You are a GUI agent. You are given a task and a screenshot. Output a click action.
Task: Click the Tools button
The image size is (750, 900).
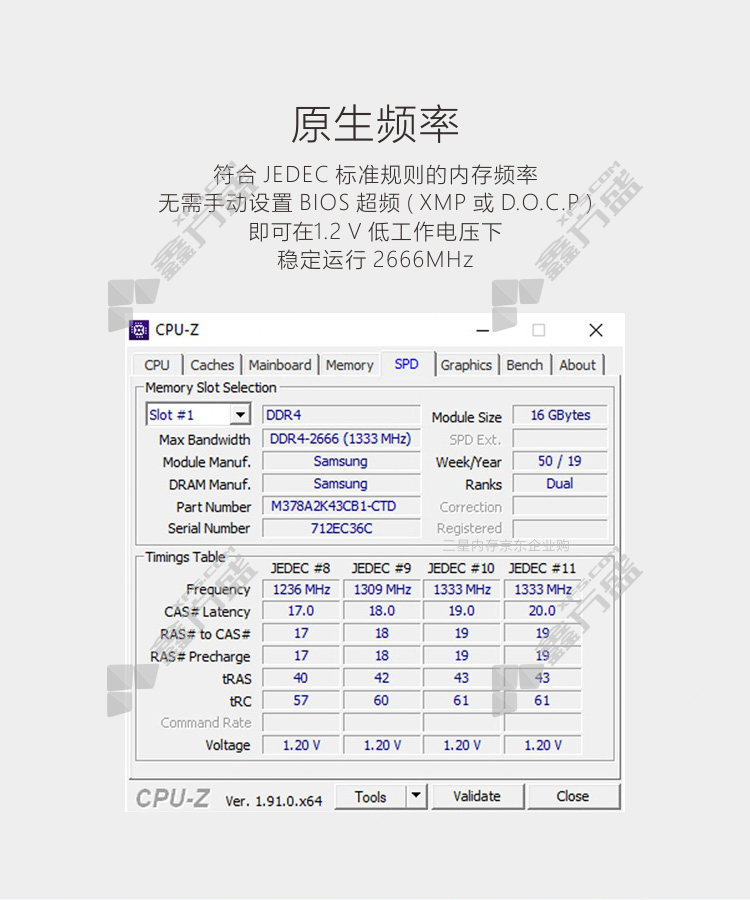370,797
